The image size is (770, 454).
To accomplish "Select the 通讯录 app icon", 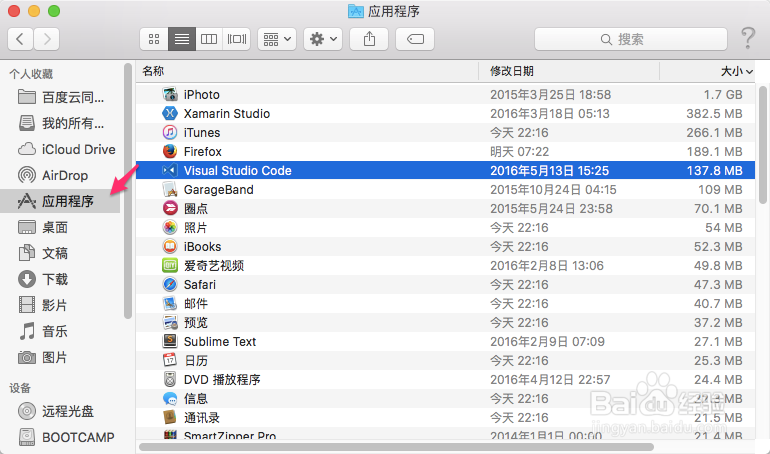I will [x=170, y=417].
